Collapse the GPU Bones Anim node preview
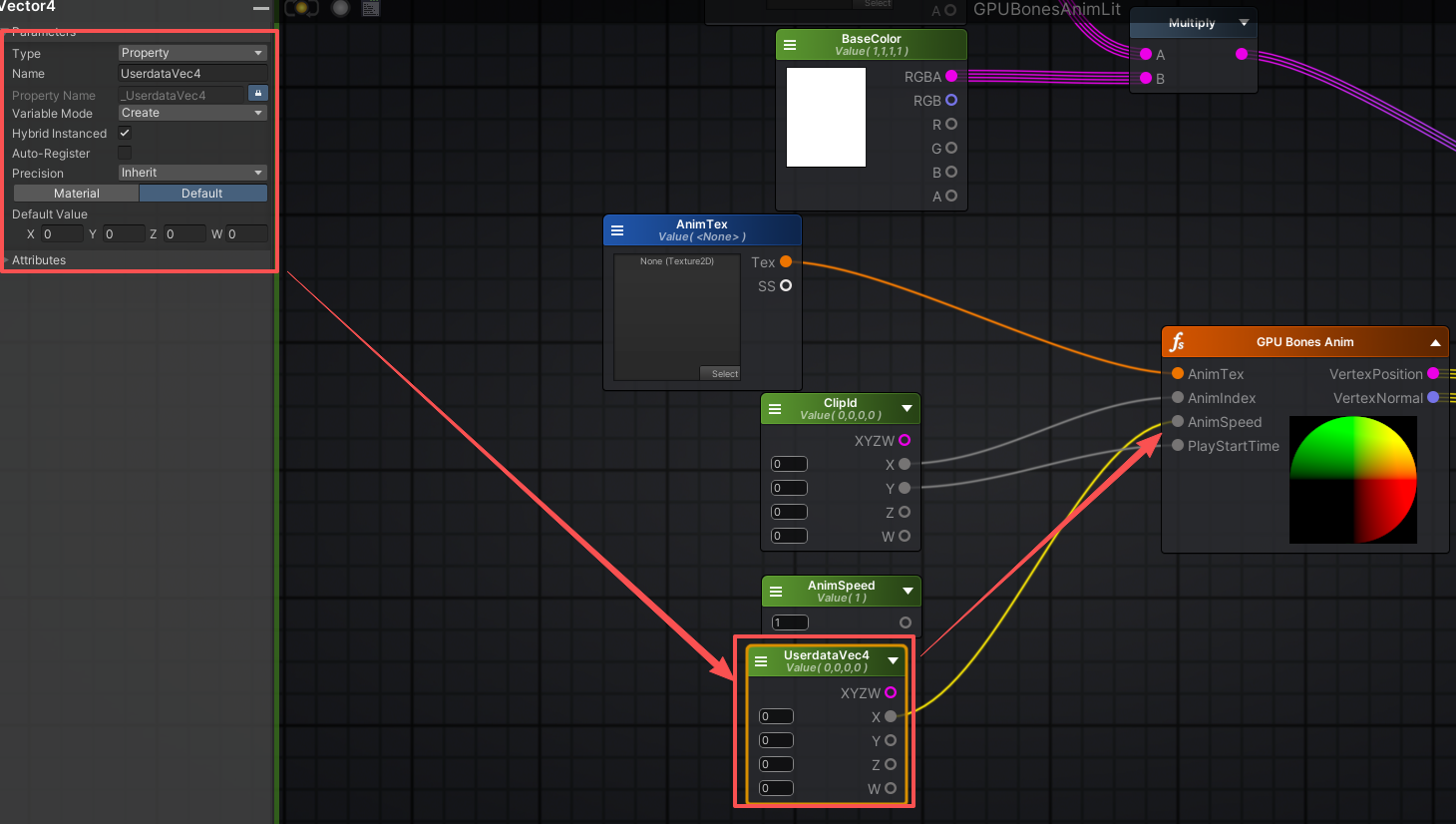This screenshot has height=824, width=1456. click(1435, 342)
